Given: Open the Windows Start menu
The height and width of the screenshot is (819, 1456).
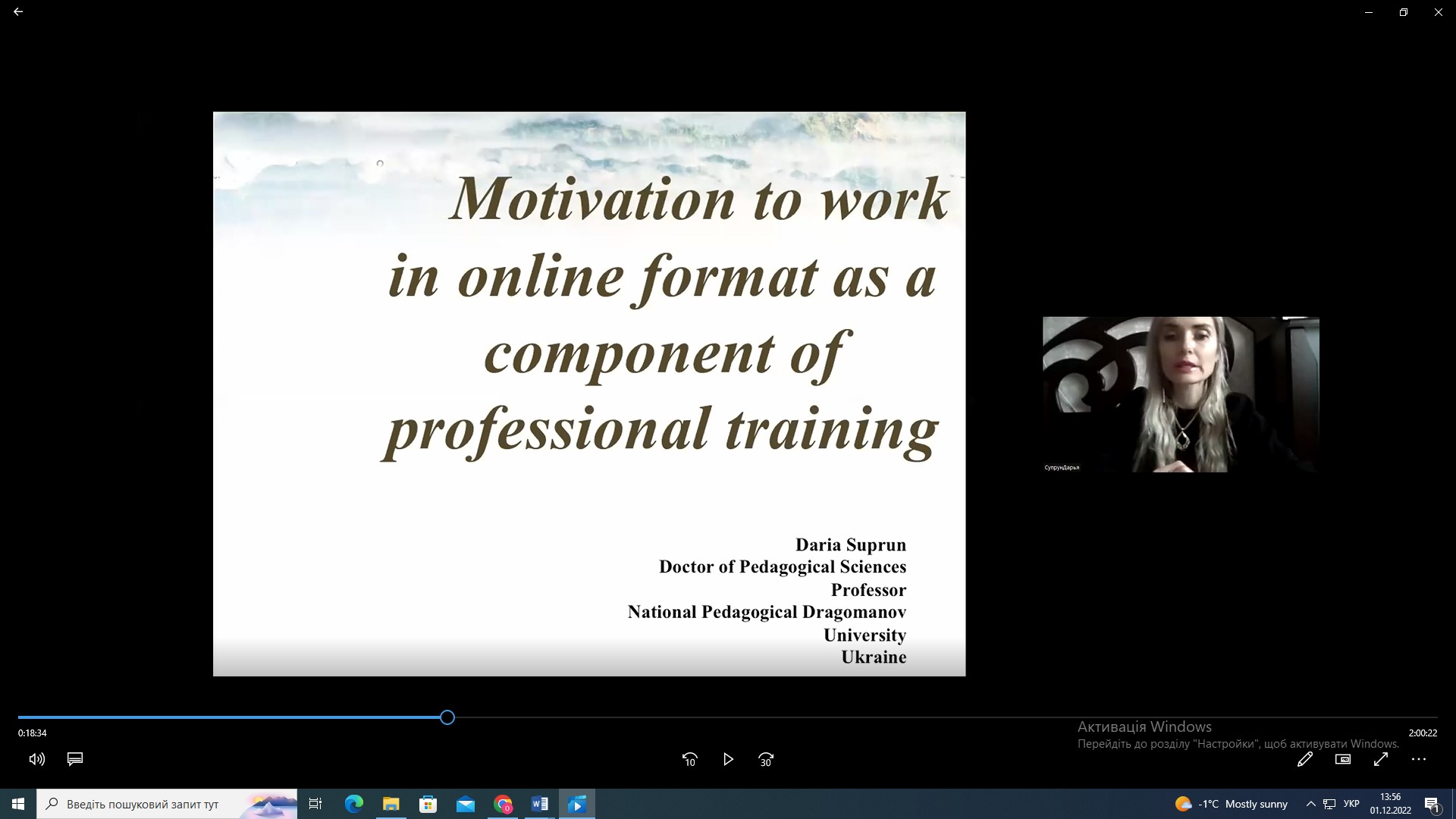Looking at the screenshot, I should [18, 804].
